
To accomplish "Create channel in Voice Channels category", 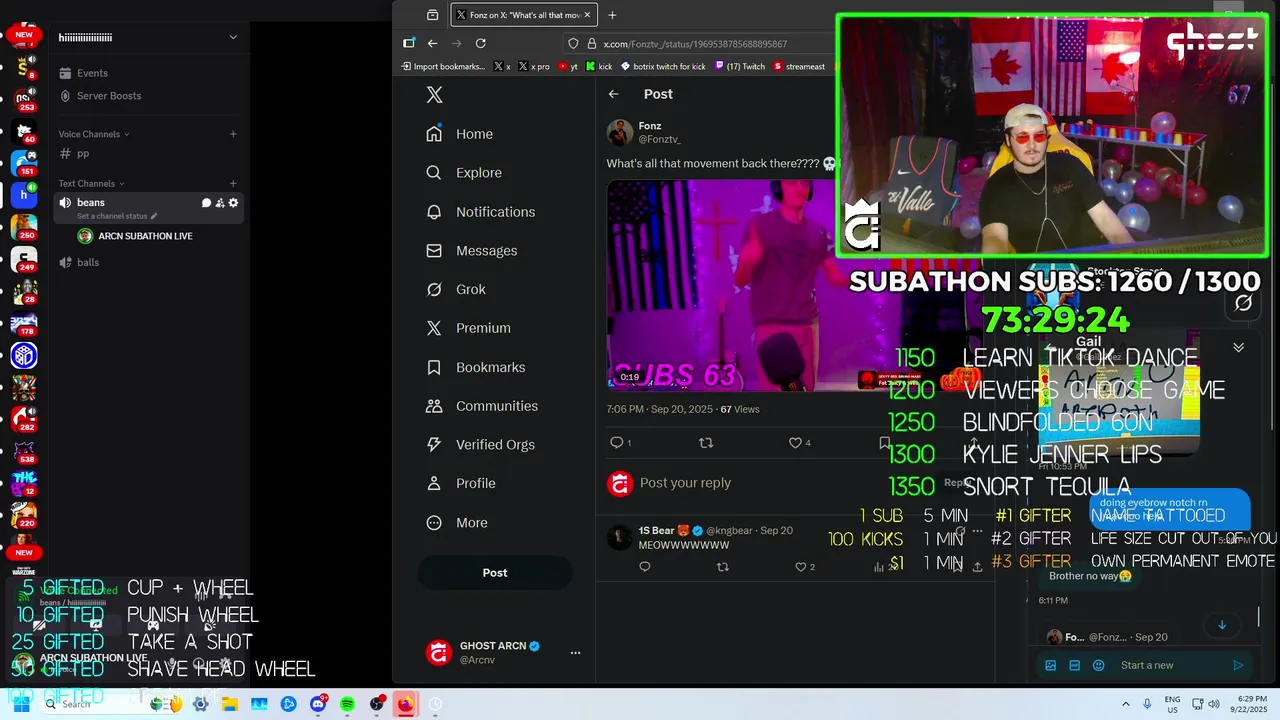I will pos(233,134).
